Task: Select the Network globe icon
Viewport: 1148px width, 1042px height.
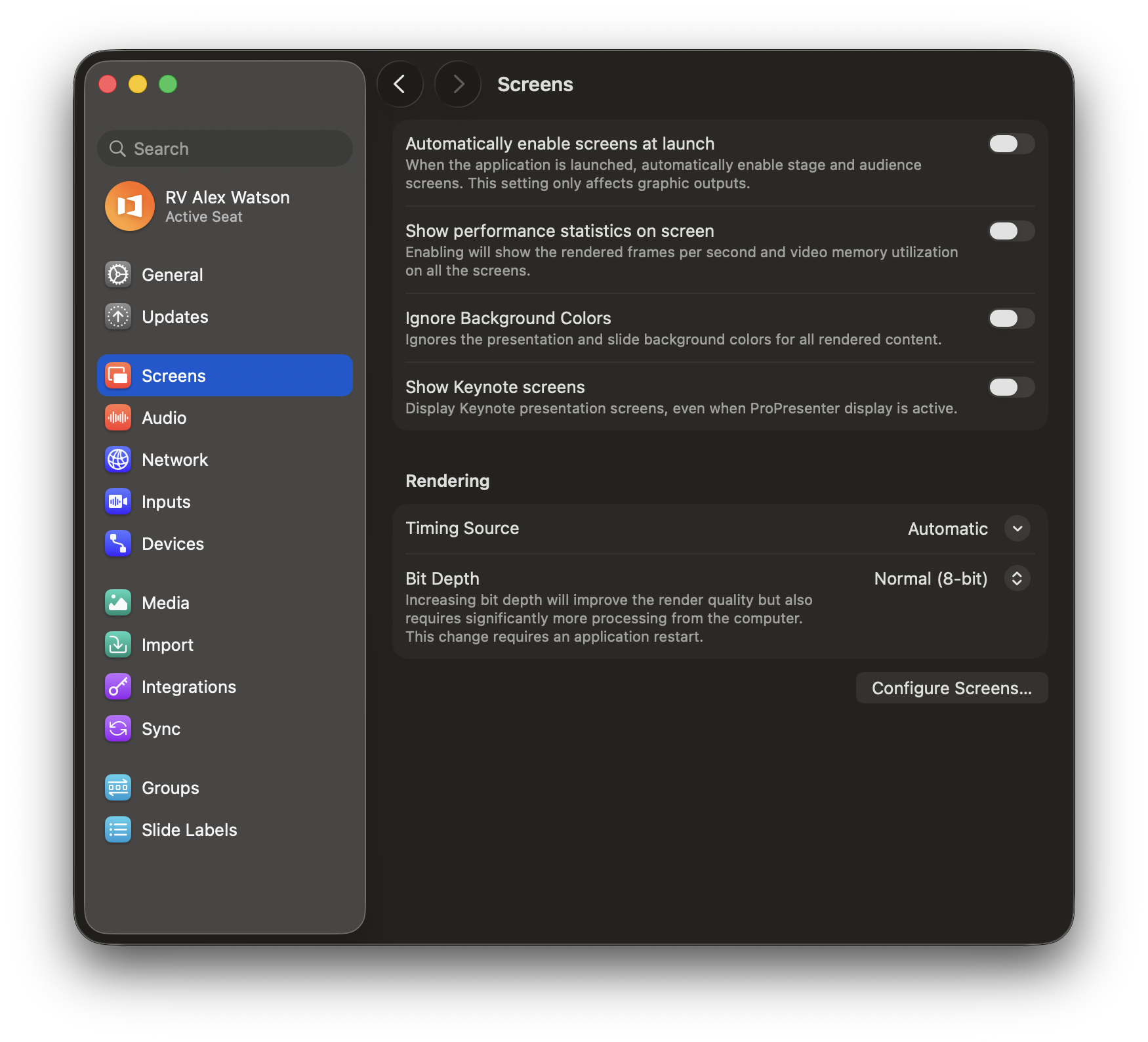Action: pyautogui.click(x=118, y=460)
